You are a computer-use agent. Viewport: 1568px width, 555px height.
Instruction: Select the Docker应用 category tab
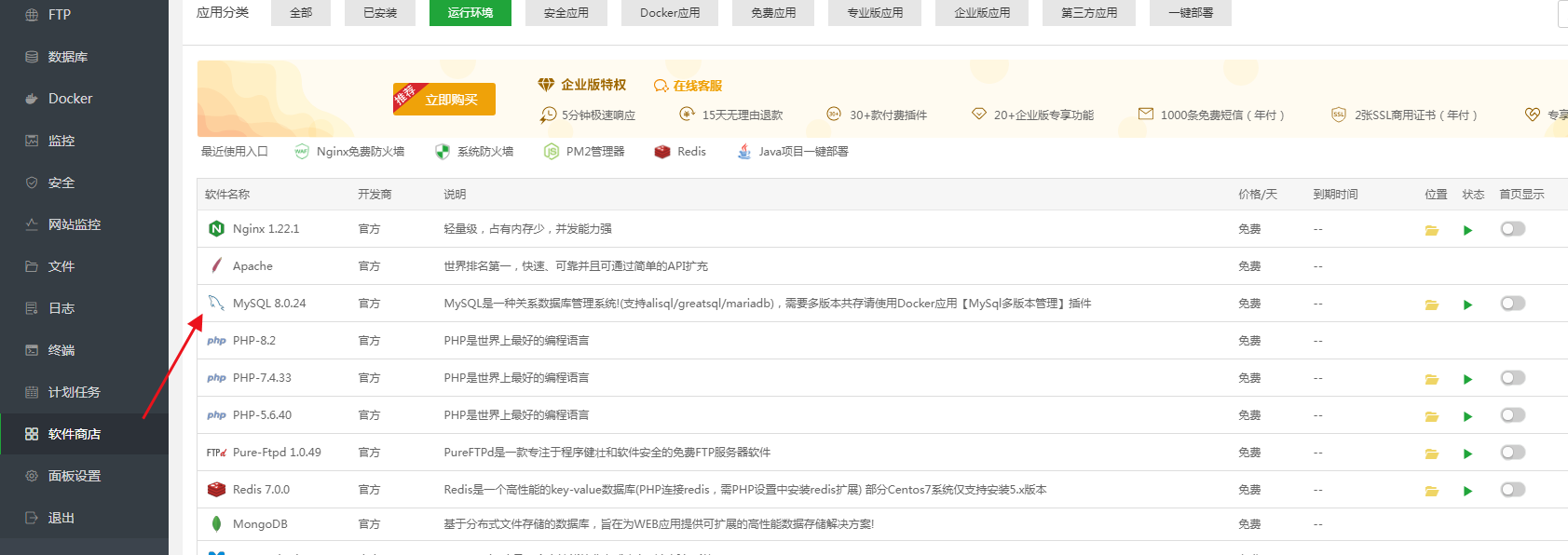point(670,13)
